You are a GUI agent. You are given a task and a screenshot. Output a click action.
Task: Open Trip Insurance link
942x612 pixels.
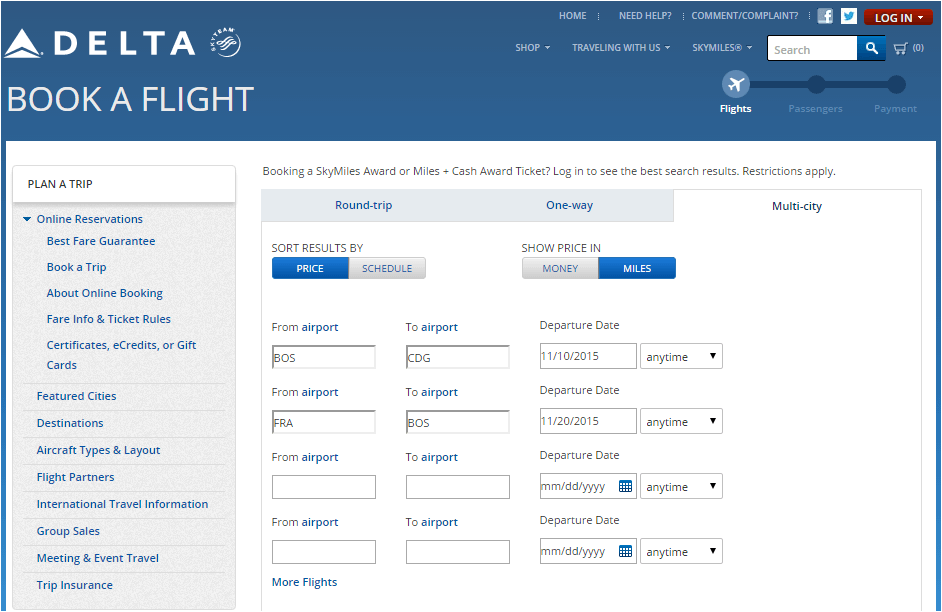click(x=74, y=585)
